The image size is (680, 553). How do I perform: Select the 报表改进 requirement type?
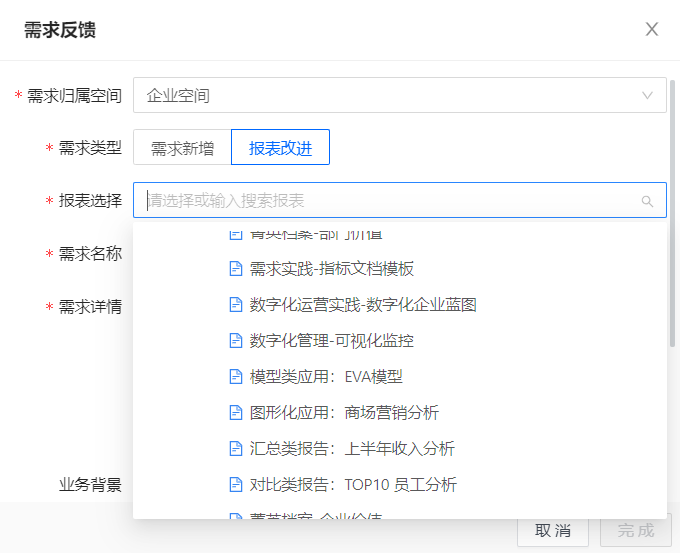(280, 148)
